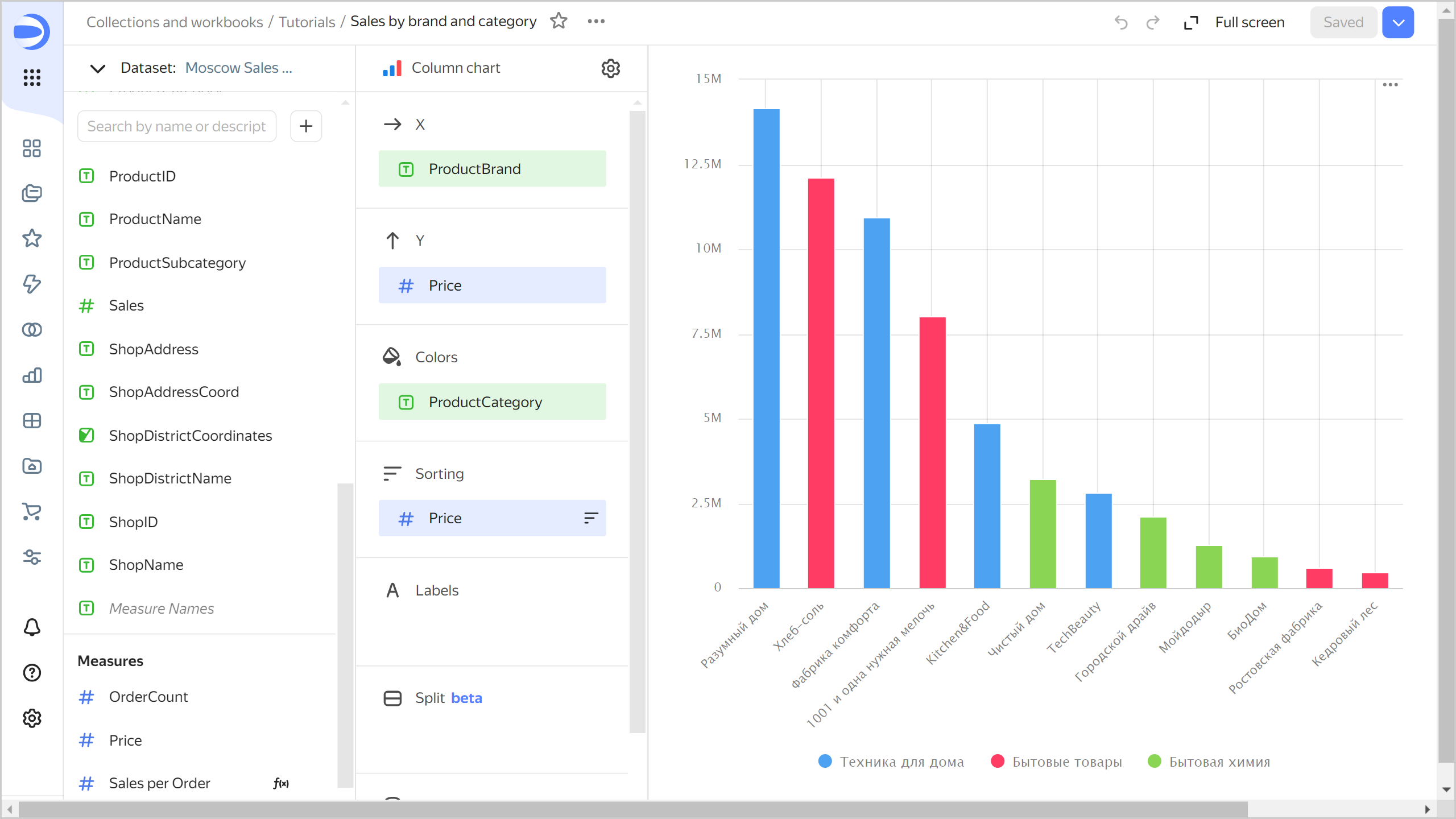Open chart settings gear icon
The image size is (1456, 819).
(x=610, y=68)
